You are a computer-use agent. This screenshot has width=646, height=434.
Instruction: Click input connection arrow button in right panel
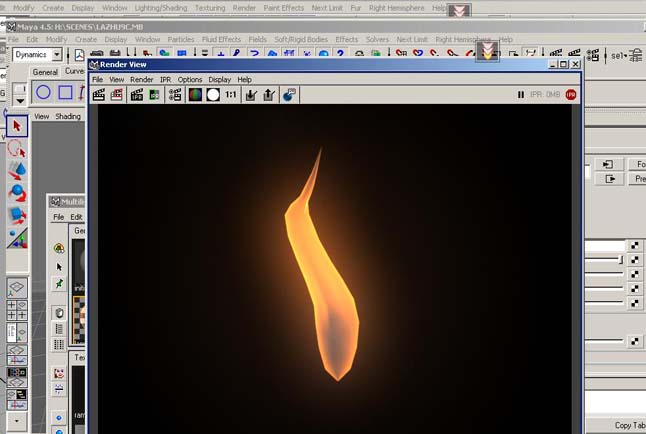click(608, 164)
